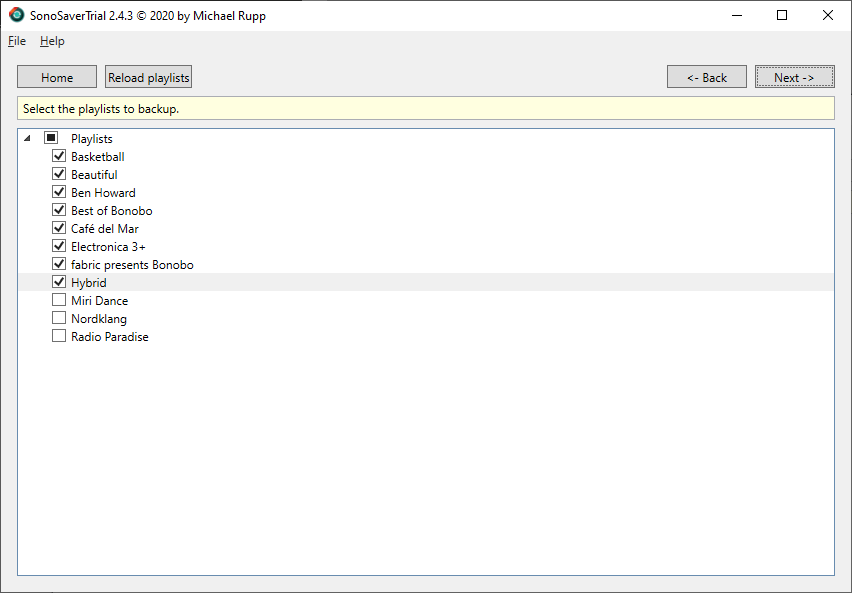Uncheck the Basketball playlist
The image size is (852, 593).
59,156
